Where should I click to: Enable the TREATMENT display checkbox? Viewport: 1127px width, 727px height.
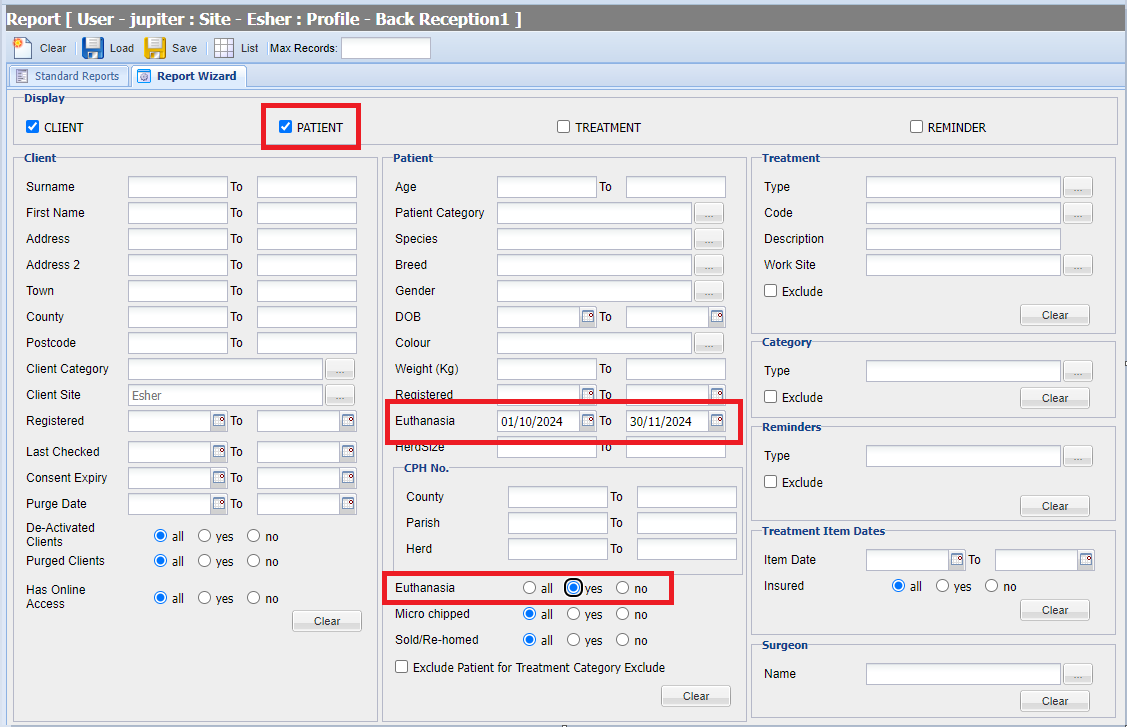point(564,127)
